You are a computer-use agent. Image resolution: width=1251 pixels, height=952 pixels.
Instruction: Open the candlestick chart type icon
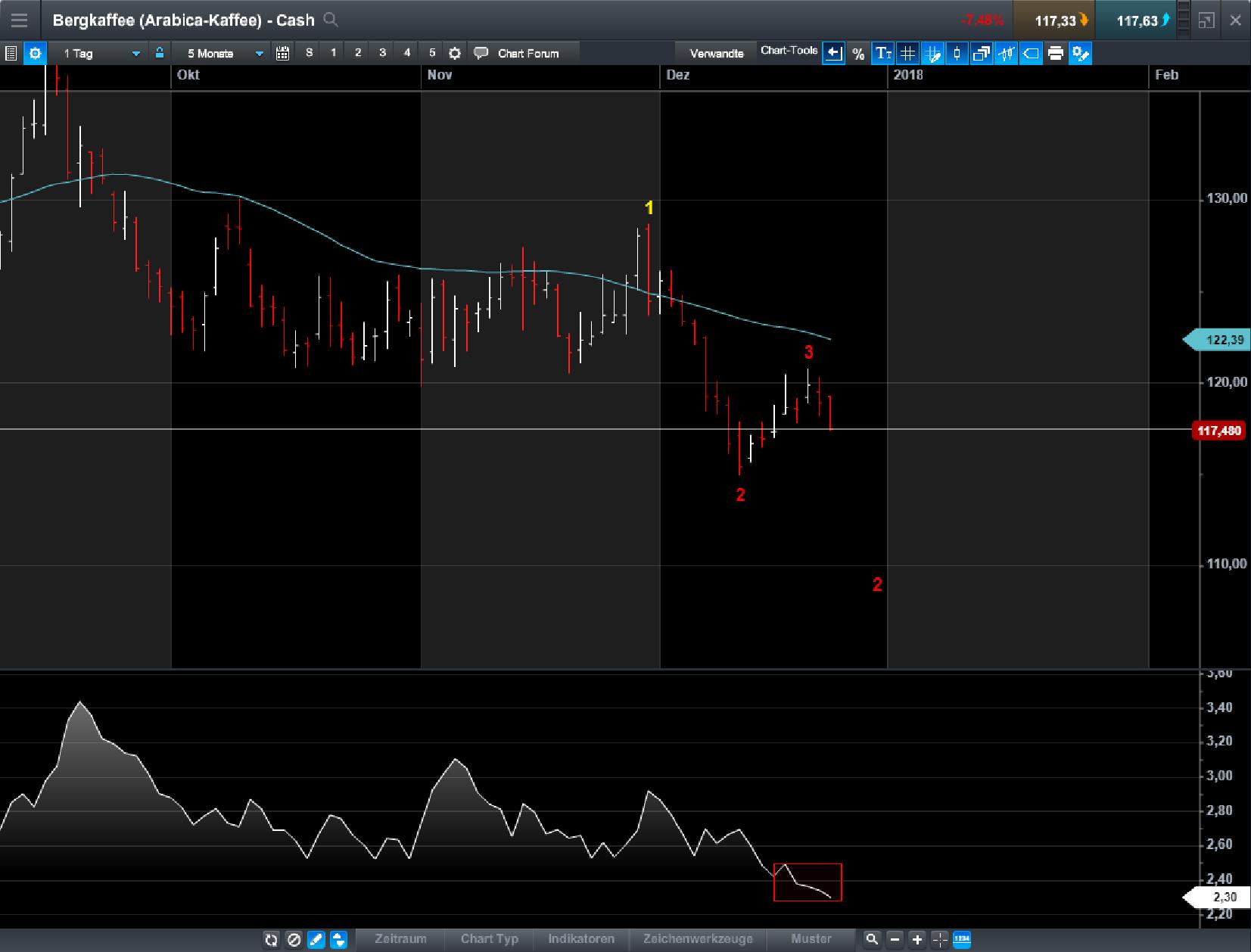click(x=957, y=53)
